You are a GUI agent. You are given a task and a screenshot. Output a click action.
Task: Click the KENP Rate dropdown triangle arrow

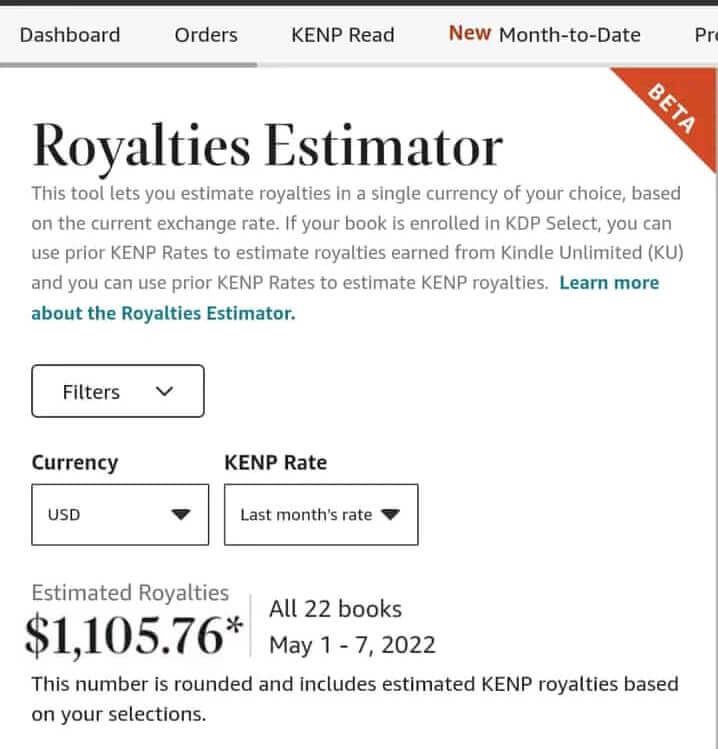391,515
